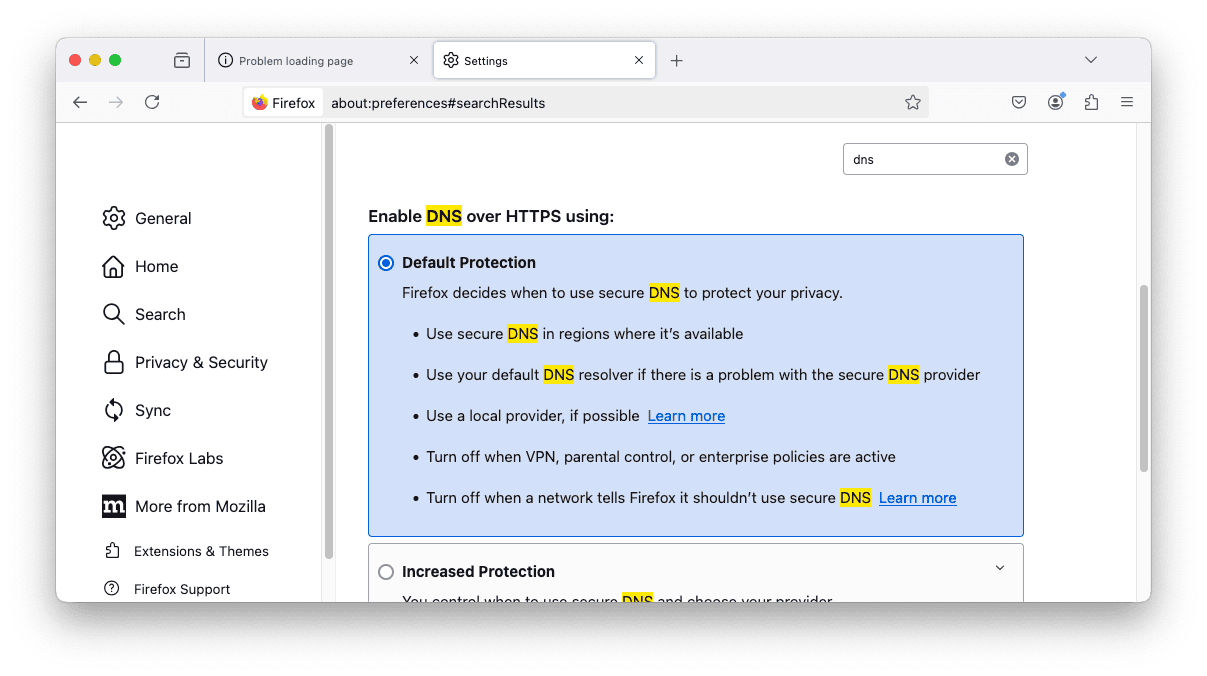Choose Increased Protection mode
Viewport: 1207px width, 676px height.
[386, 571]
